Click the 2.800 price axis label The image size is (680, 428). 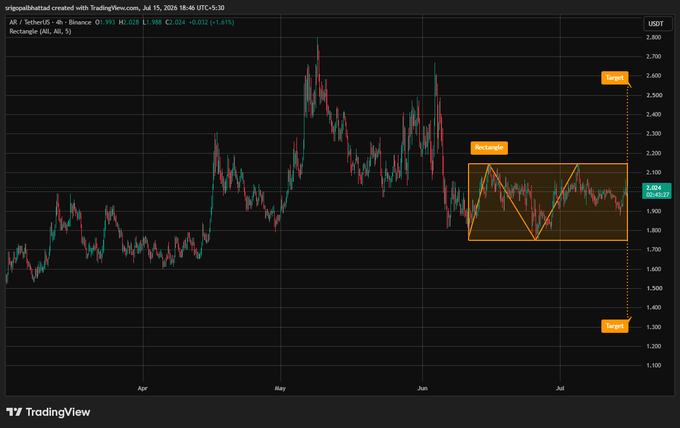[654, 37]
